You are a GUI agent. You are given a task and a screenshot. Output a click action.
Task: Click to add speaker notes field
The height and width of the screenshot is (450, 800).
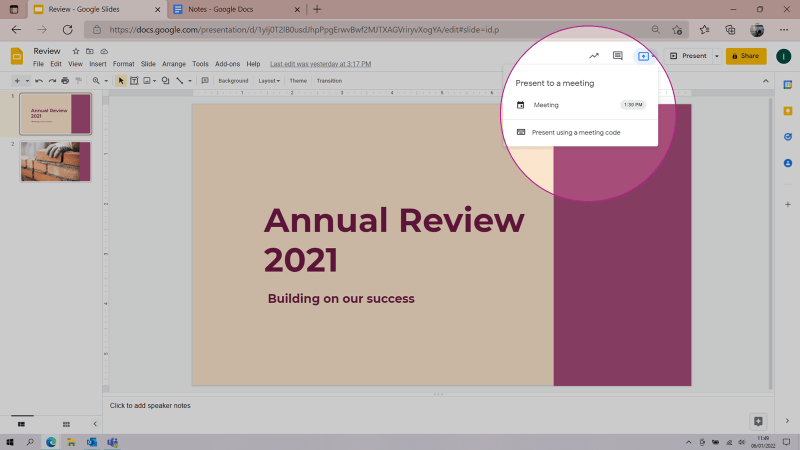click(x=438, y=406)
